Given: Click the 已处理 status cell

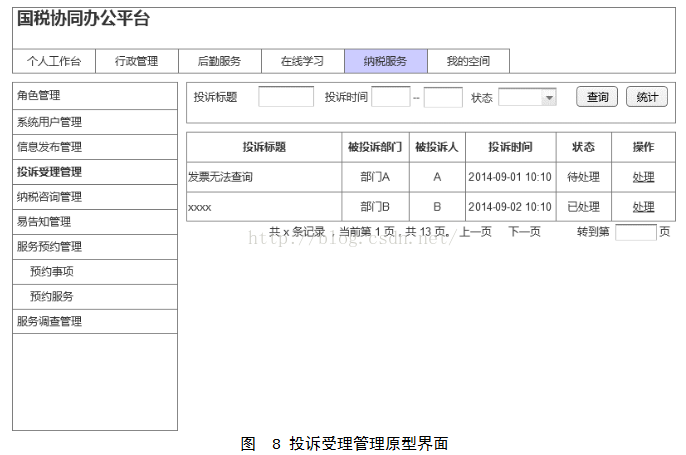Looking at the screenshot, I should click(x=584, y=207).
